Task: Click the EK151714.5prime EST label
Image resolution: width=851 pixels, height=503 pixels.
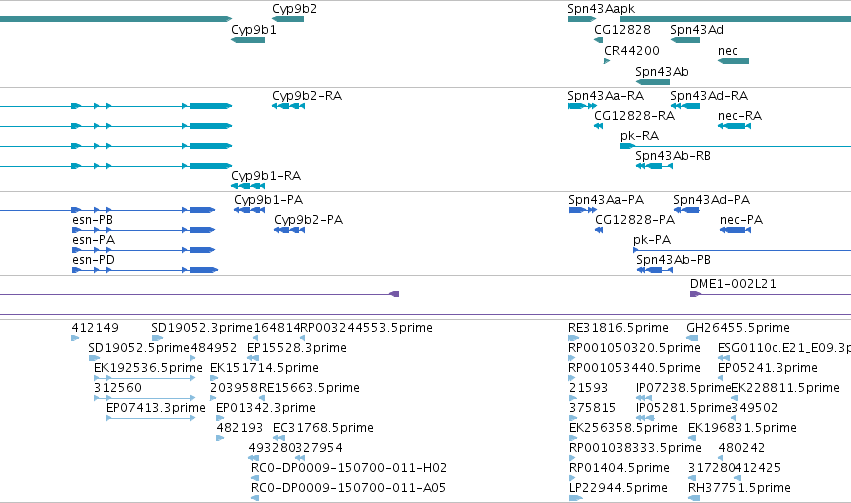Action: tap(264, 368)
